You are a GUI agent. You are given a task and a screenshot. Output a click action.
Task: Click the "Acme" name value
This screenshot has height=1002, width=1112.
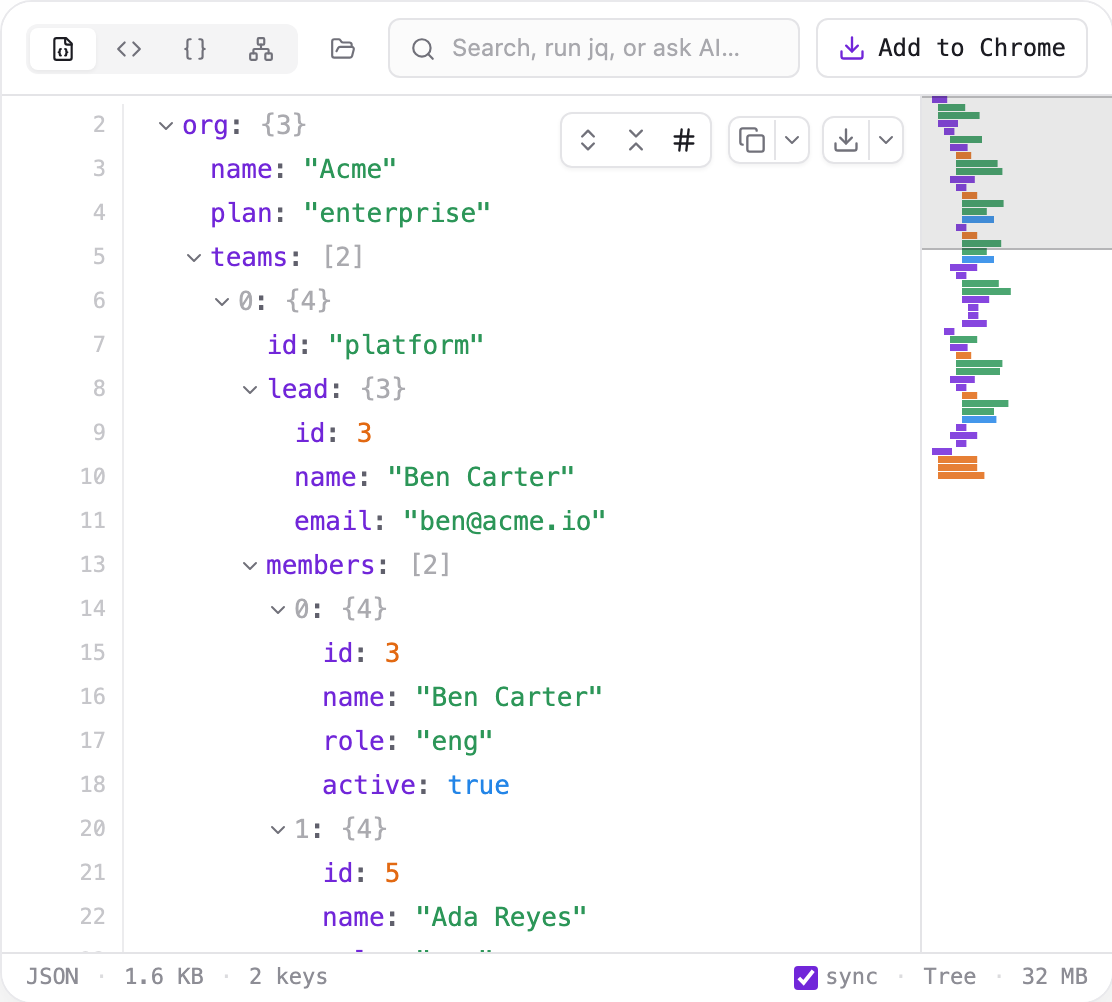tap(350, 169)
